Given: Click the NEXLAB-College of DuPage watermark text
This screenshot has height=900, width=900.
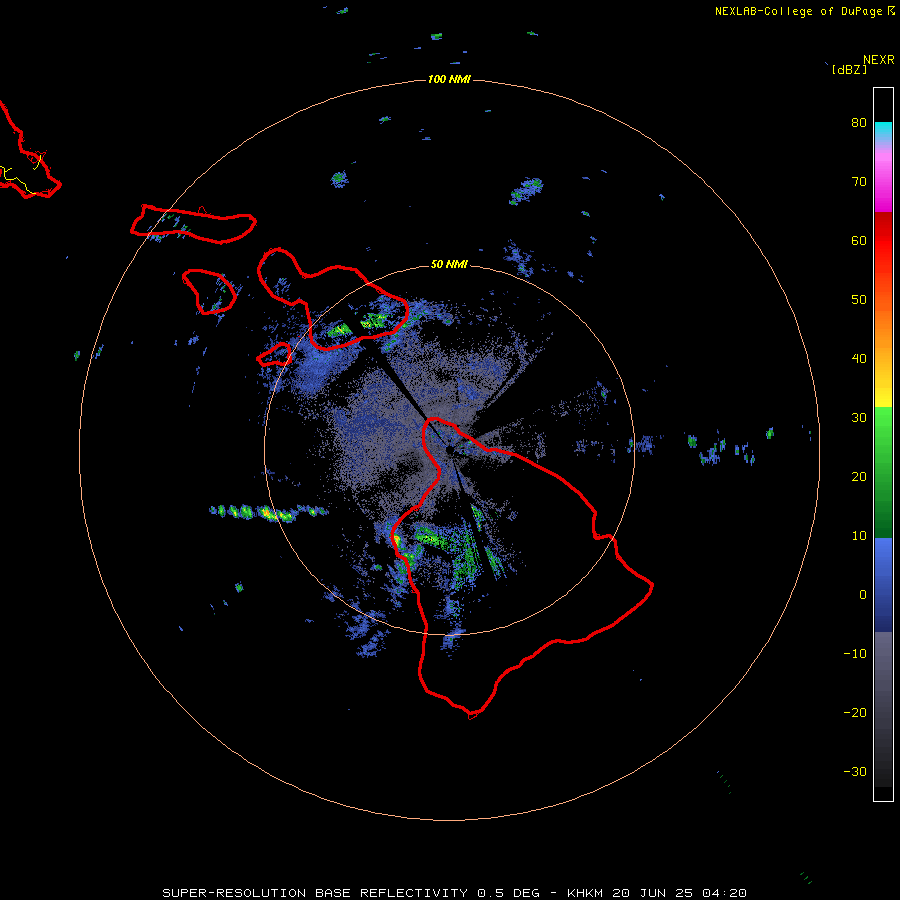Looking at the screenshot, I should point(804,11).
